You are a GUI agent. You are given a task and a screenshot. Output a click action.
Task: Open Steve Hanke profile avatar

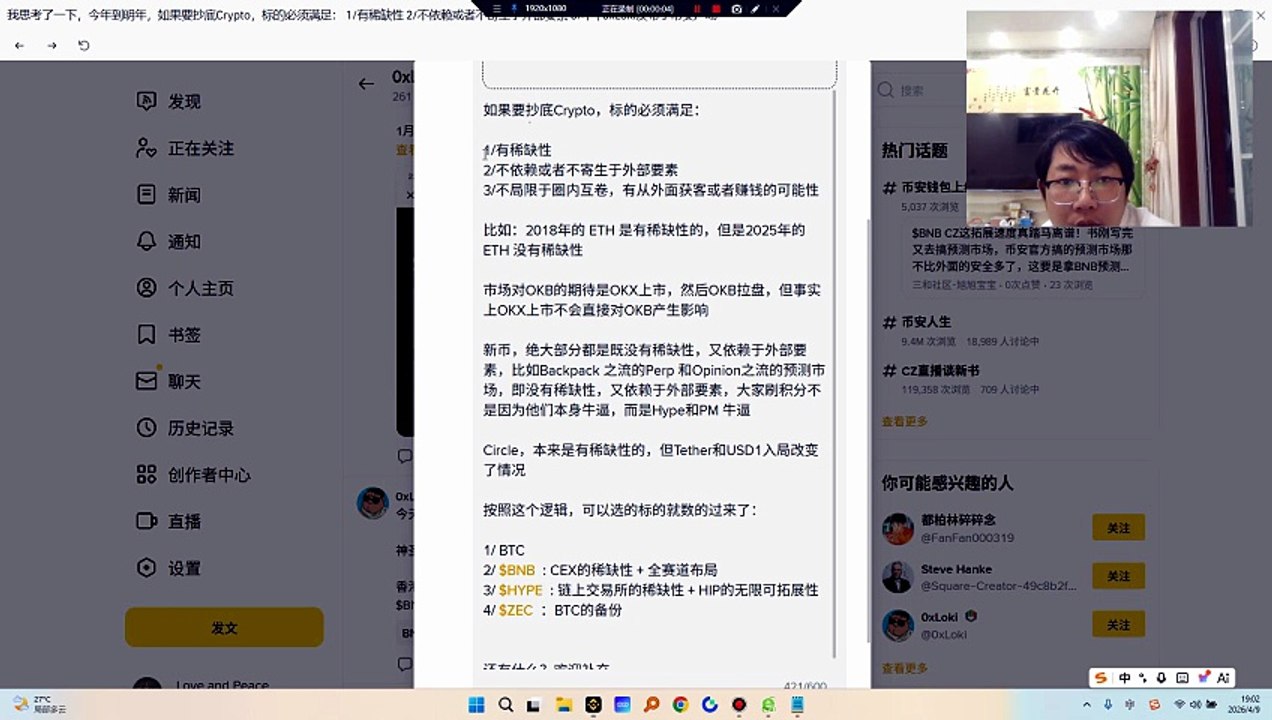(897, 576)
